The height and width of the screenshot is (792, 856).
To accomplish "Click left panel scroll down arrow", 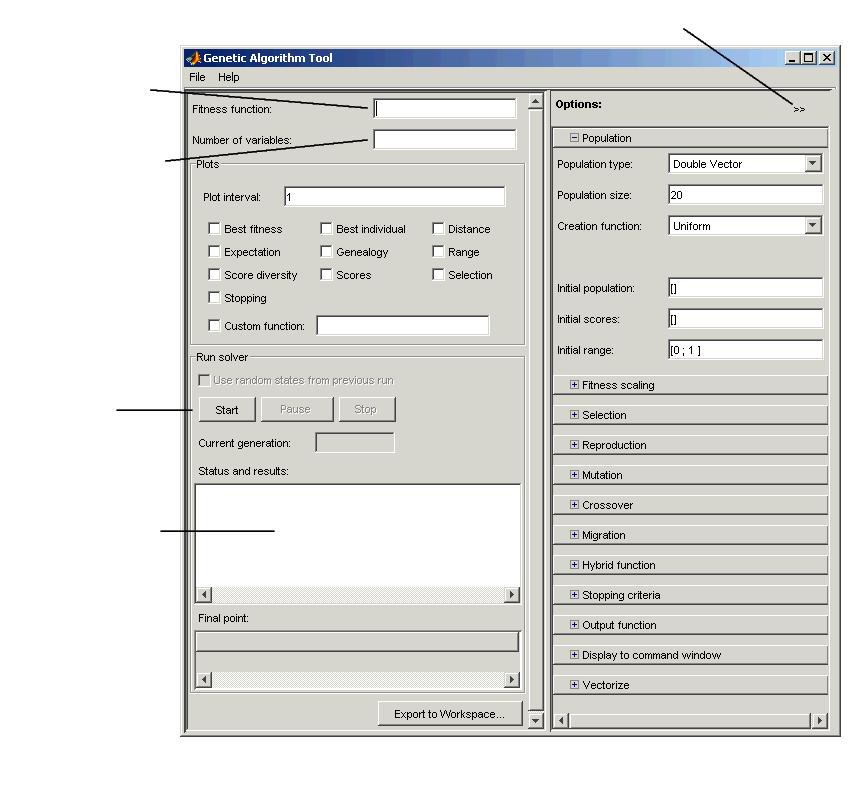I will (x=536, y=720).
